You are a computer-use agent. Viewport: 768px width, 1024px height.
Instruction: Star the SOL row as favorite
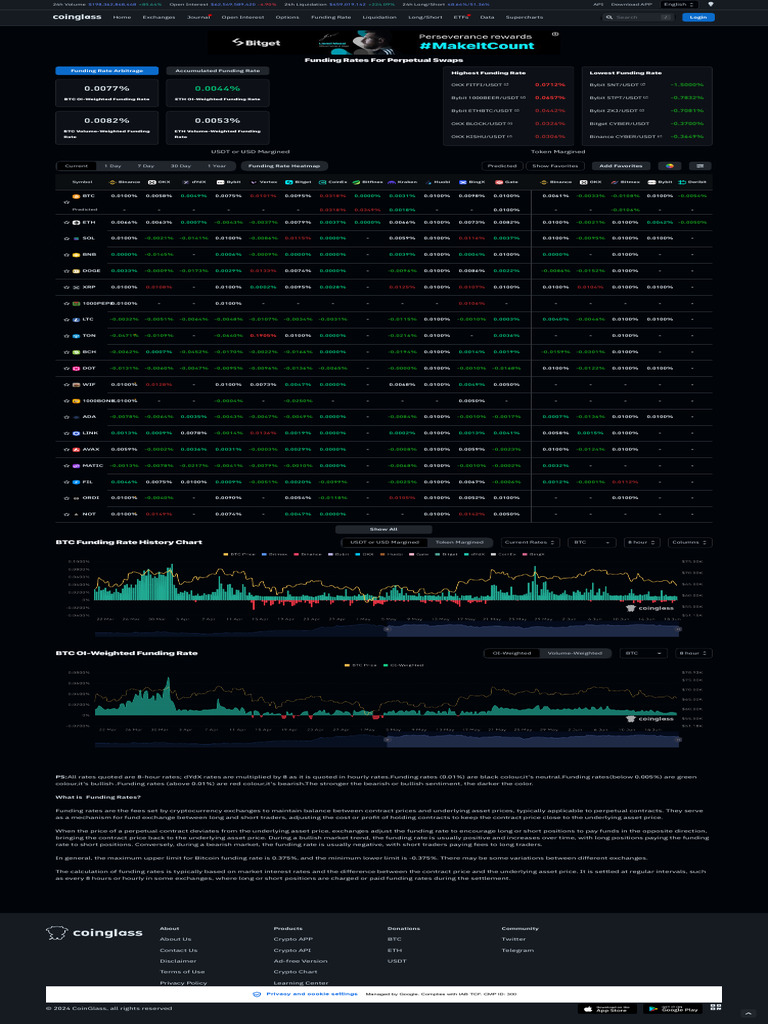pyautogui.click(x=66, y=238)
